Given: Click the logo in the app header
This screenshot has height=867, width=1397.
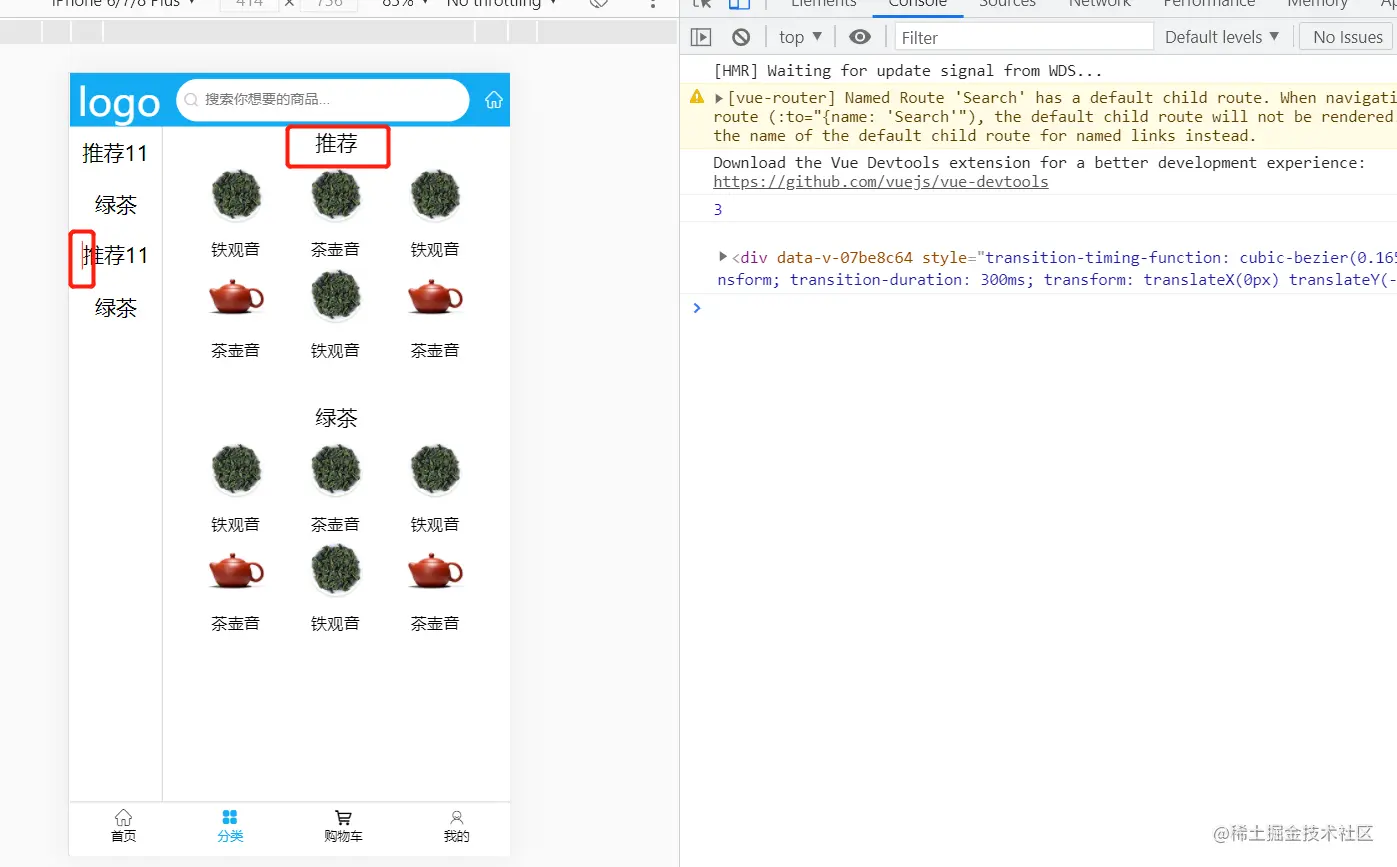Looking at the screenshot, I should tap(119, 102).
